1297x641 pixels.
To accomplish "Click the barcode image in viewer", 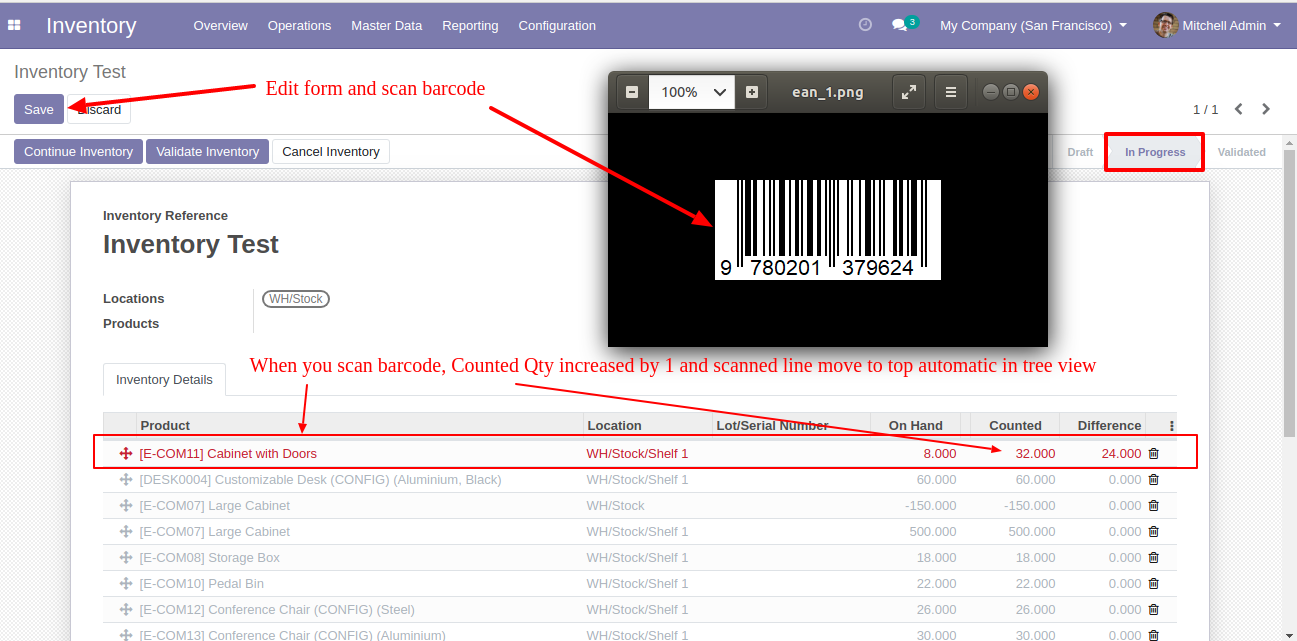I will (828, 230).
